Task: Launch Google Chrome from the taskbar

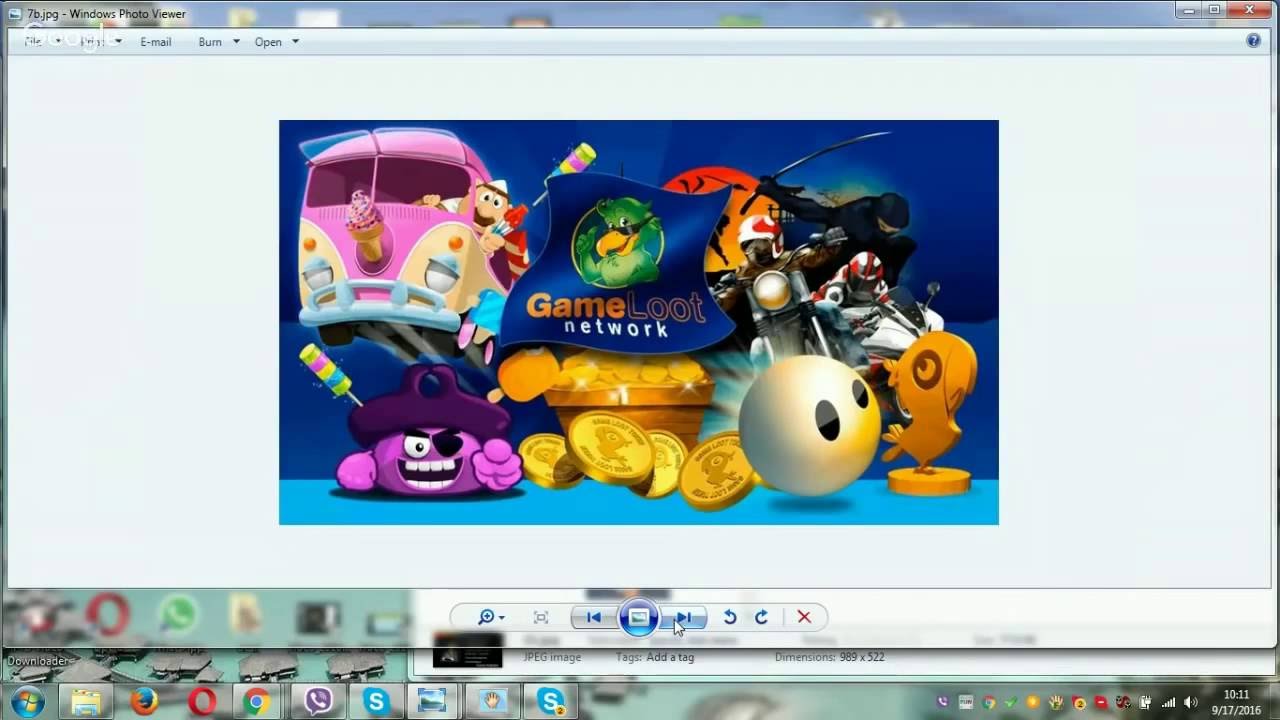Action: pos(257,701)
